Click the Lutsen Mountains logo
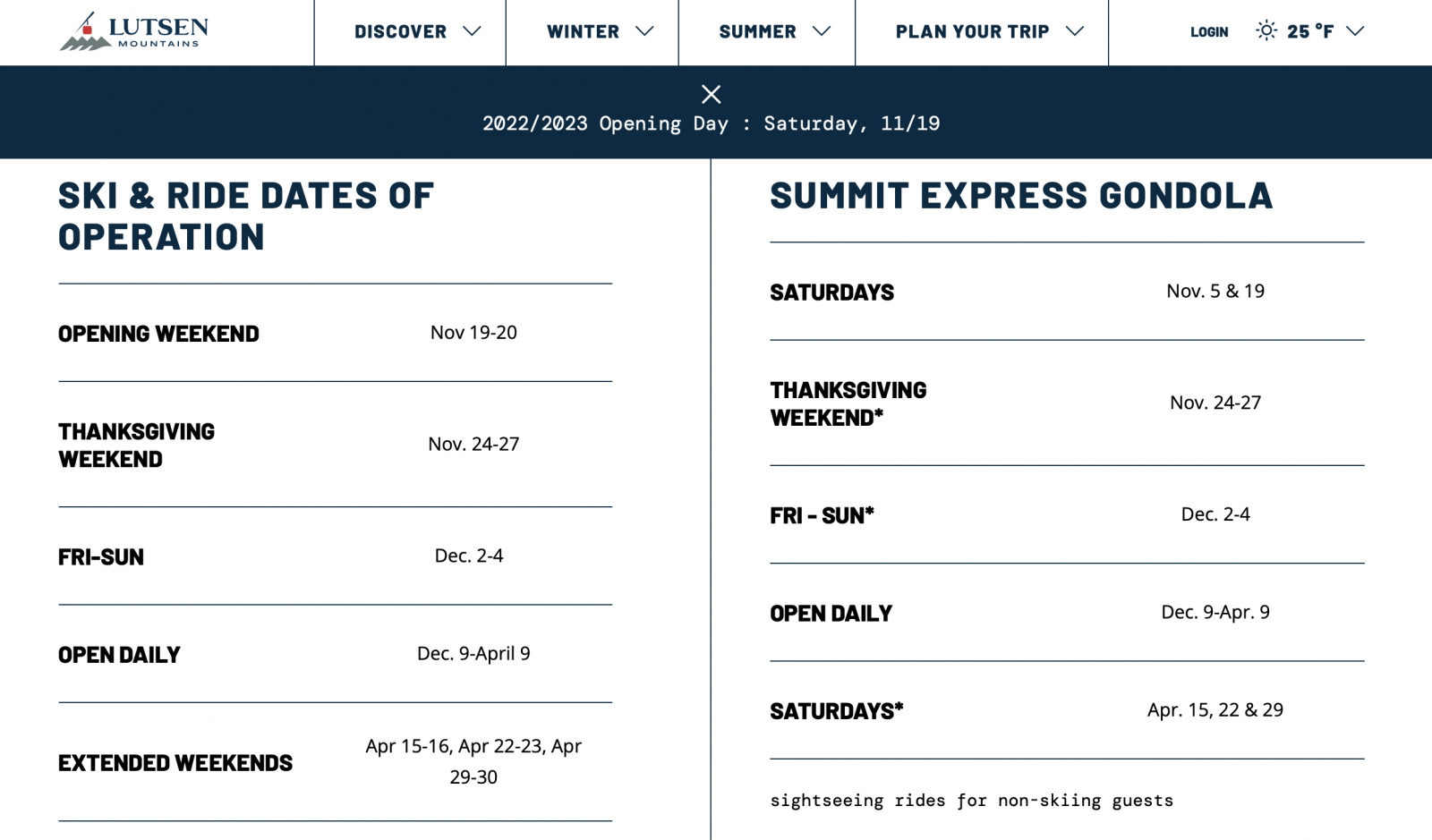The width and height of the screenshot is (1432, 840). (x=134, y=31)
